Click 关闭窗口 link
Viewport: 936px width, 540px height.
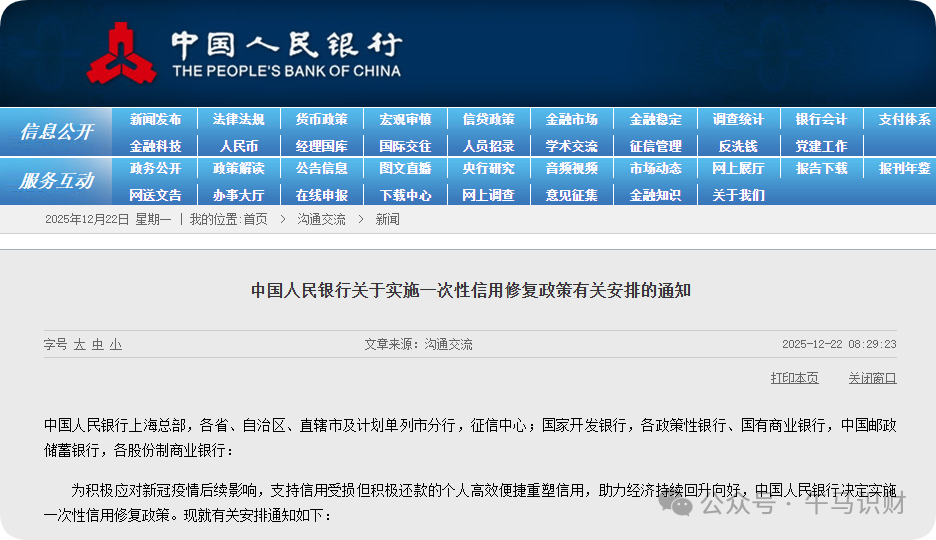pyautogui.click(x=872, y=378)
